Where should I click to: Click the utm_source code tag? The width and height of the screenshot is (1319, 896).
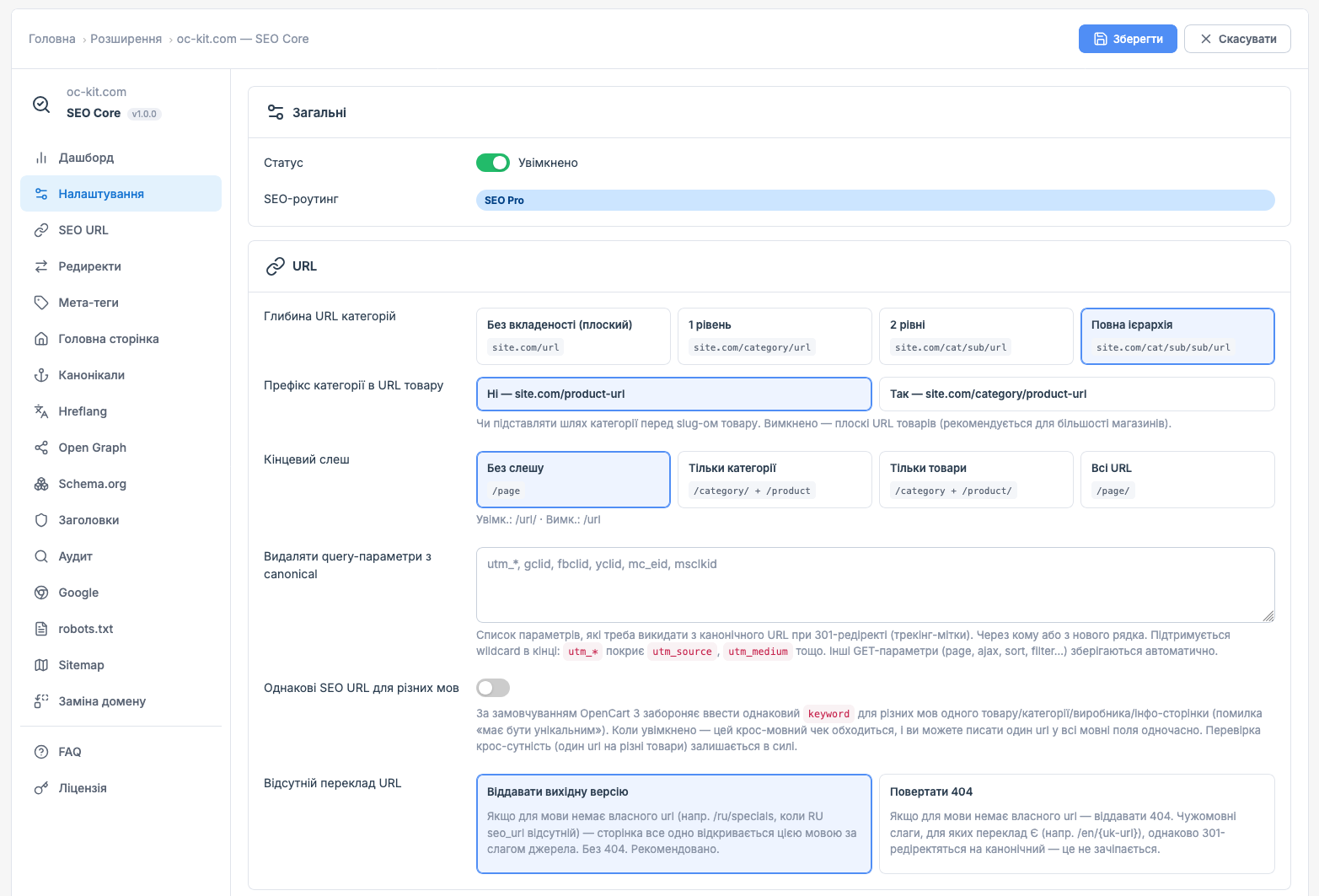[683, 652]
